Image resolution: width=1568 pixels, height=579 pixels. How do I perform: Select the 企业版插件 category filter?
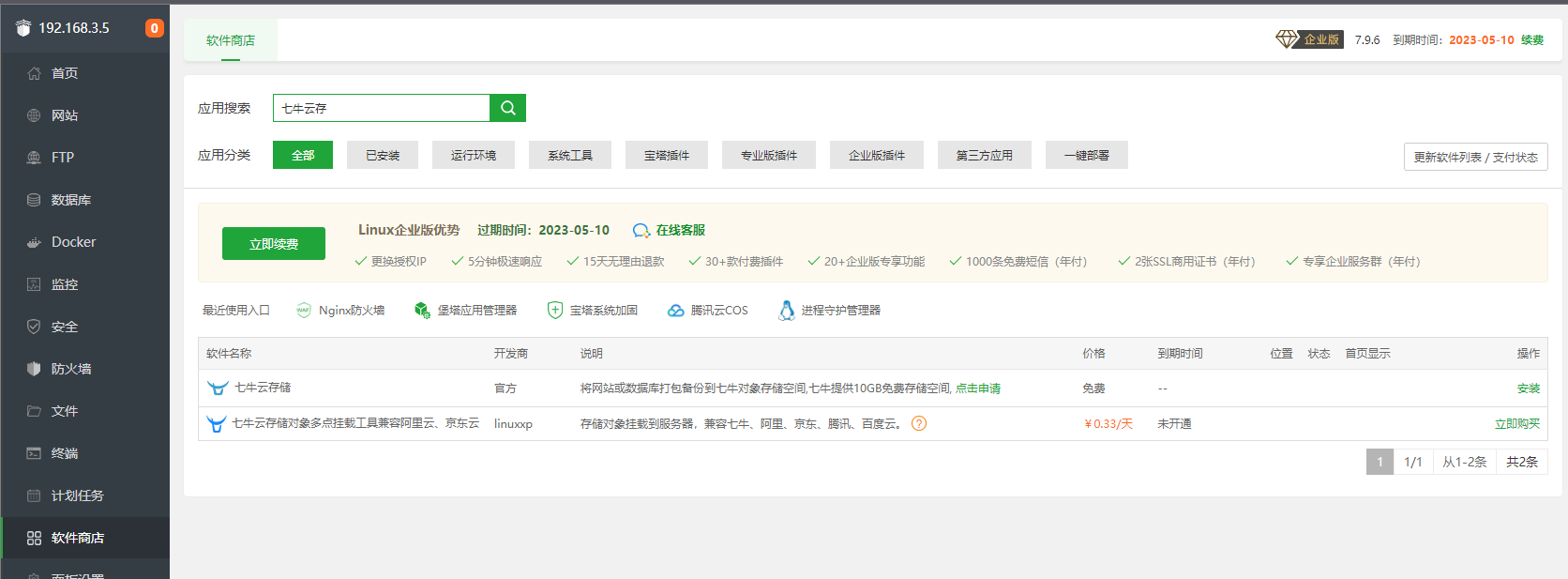877,155
